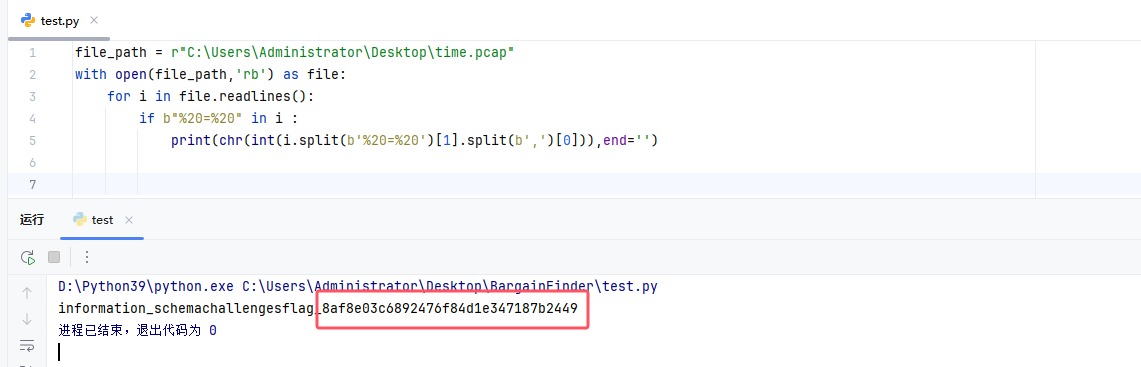Screen dimensions: 1141x367
Task: Close the test.py editor tab
Action: (x=93, y=20)
